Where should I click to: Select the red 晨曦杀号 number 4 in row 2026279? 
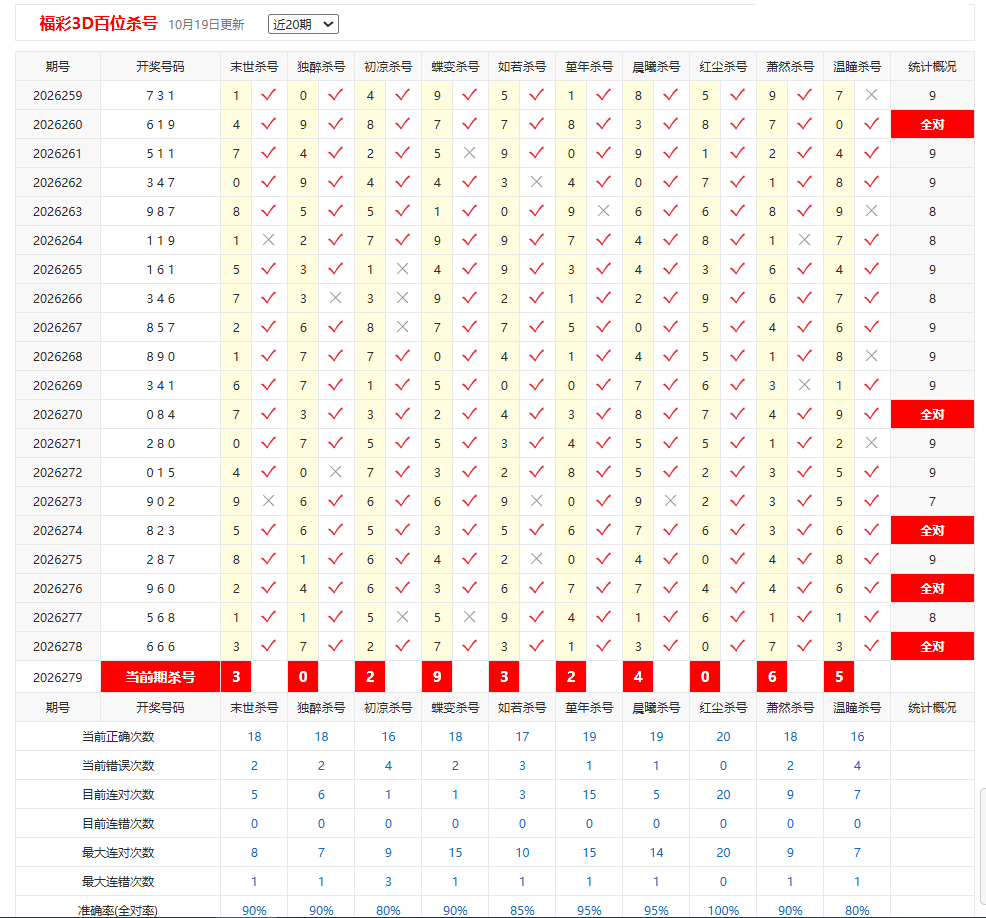[x=638, y=677]
